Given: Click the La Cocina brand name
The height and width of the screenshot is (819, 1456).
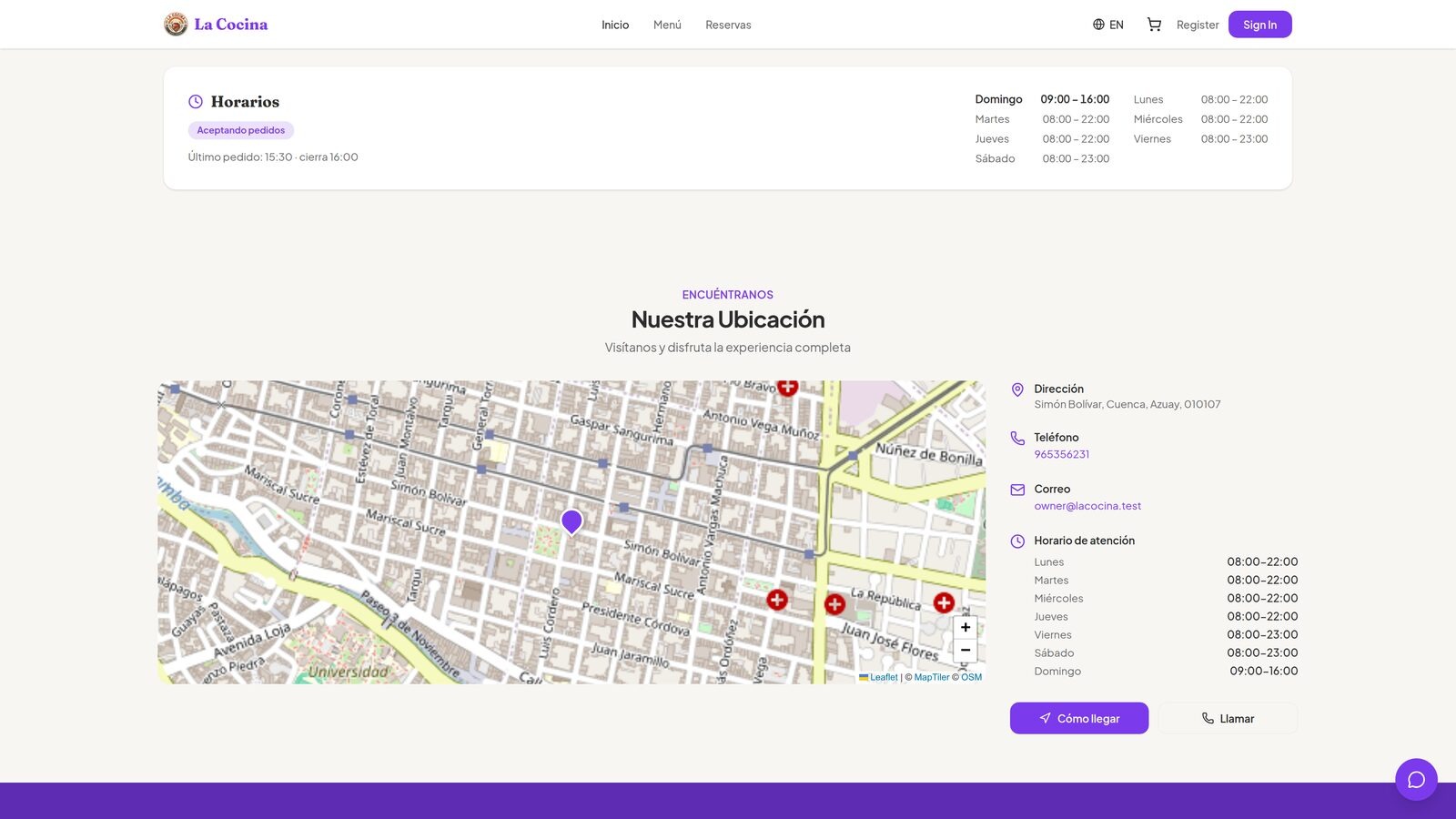Looking at the screenshot, I should click(231, 25).
